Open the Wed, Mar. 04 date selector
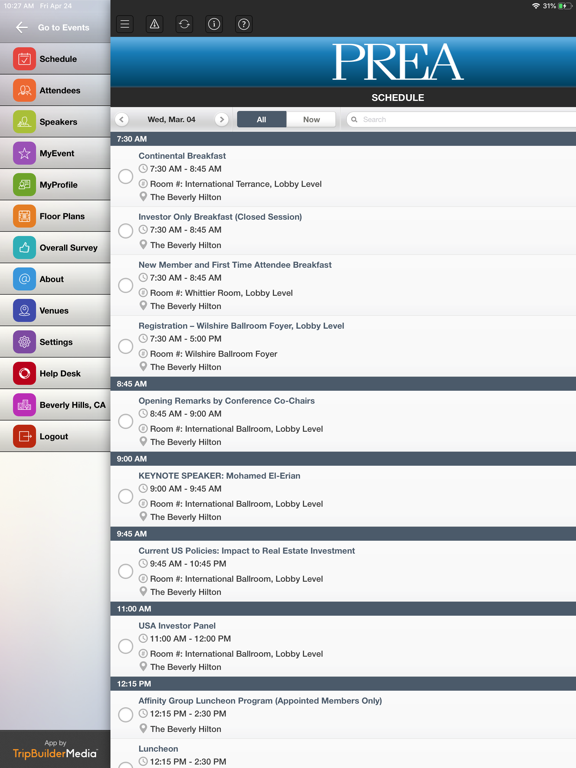 [171, 119]
